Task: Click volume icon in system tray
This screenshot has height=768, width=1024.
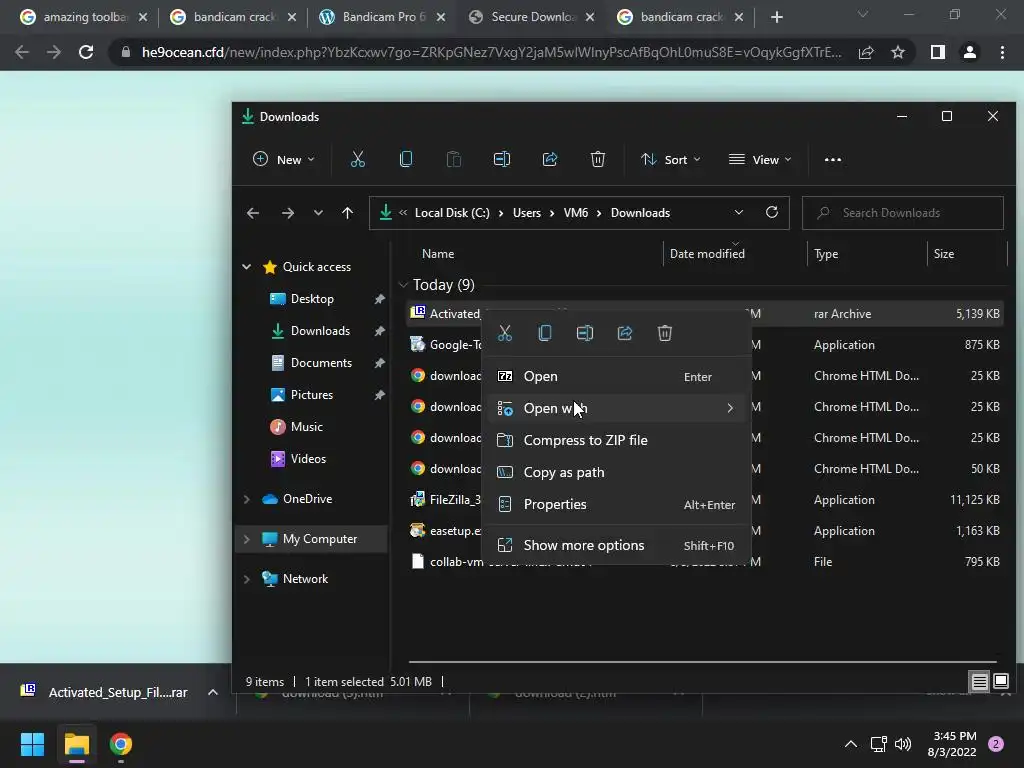Action: tap(903, 744)
